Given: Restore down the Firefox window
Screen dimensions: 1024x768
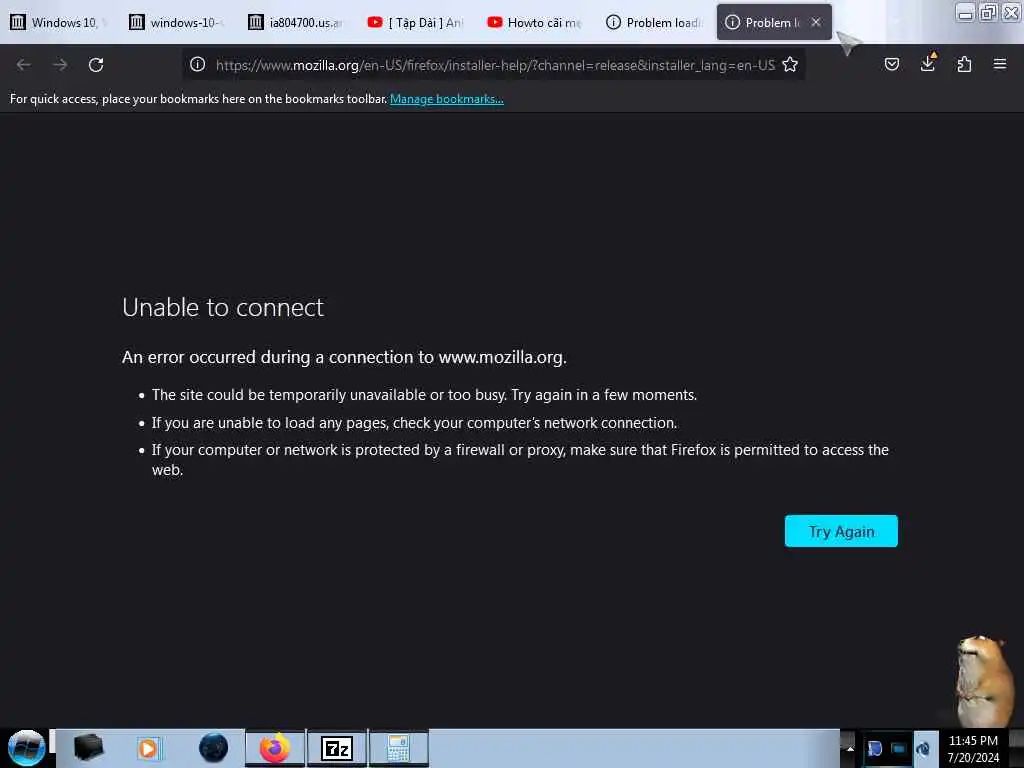Looking at the screenshot, I should [x=988, y=12].
